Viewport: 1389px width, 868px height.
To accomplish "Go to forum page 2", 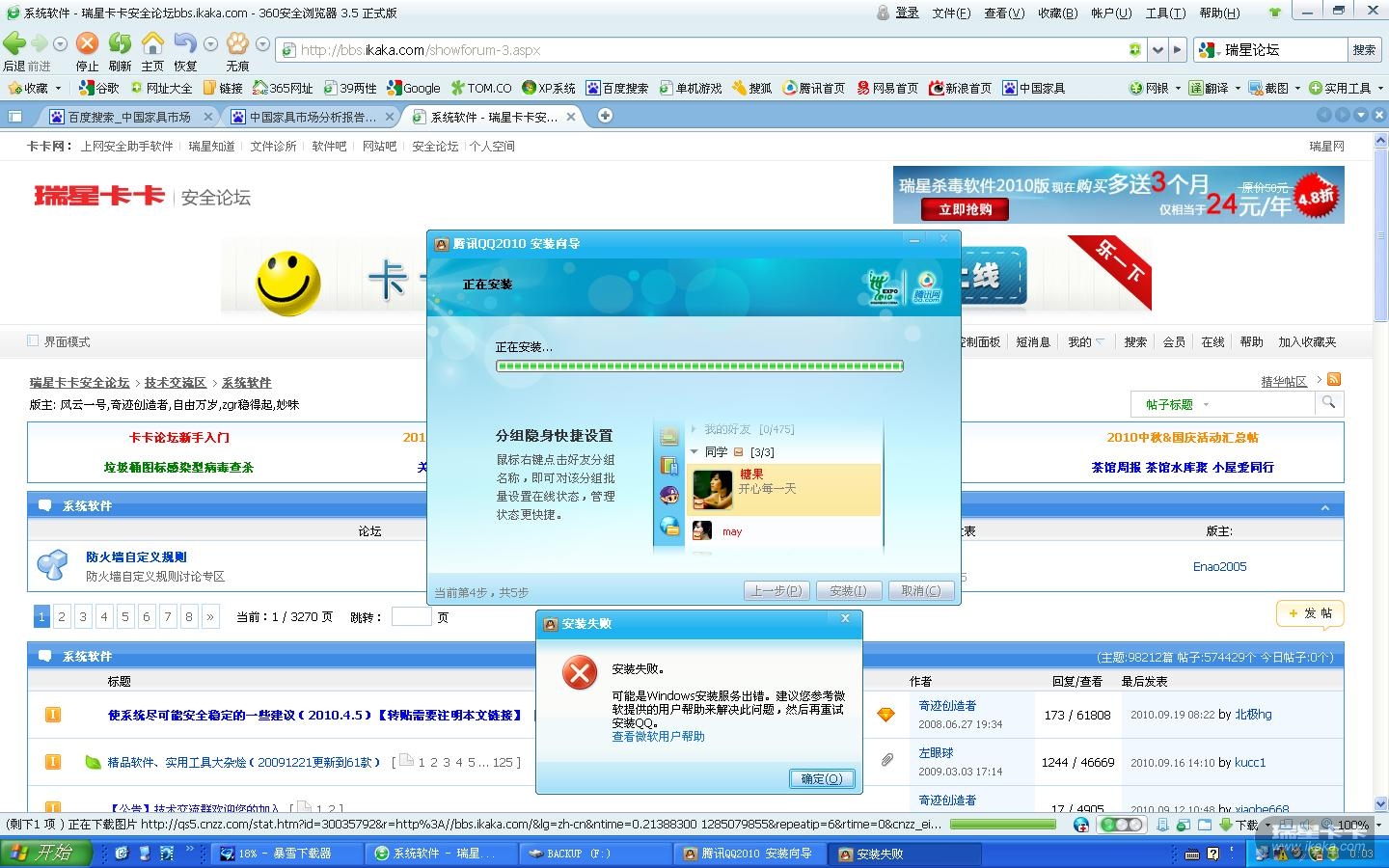I will tap(62, 616).
